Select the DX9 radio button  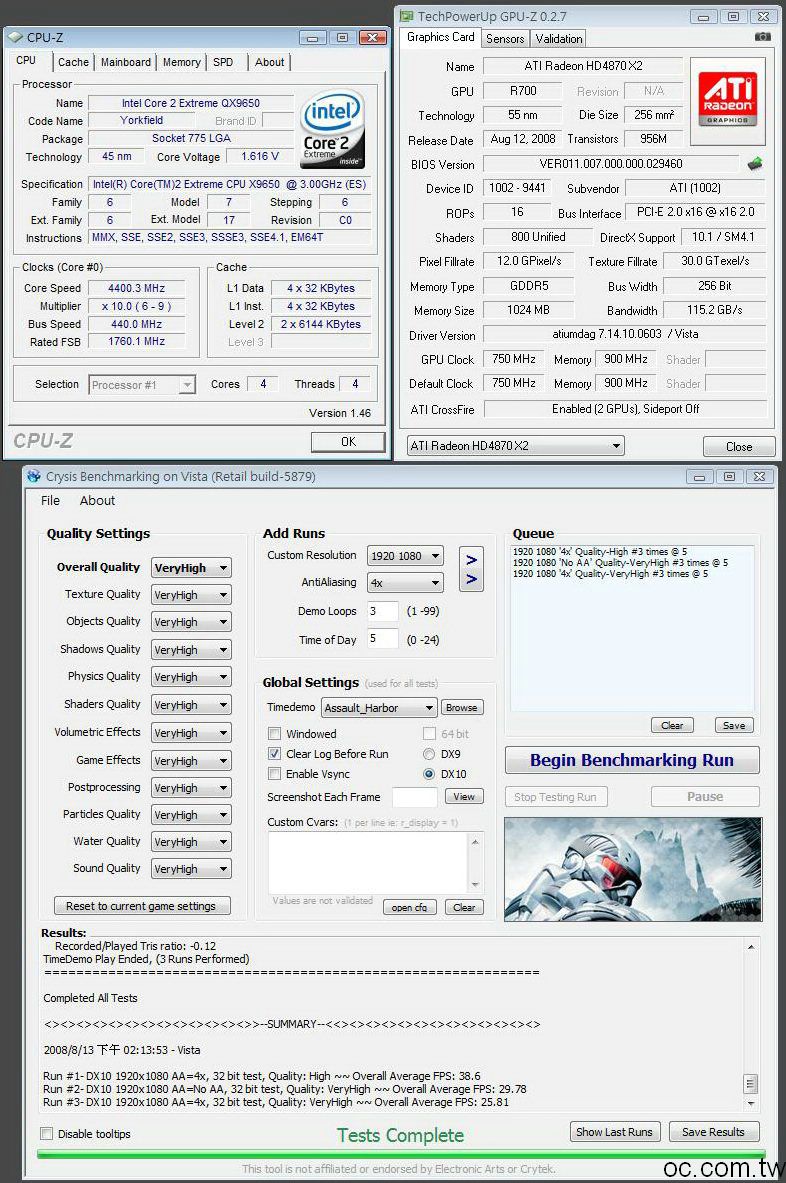(429, 754)
